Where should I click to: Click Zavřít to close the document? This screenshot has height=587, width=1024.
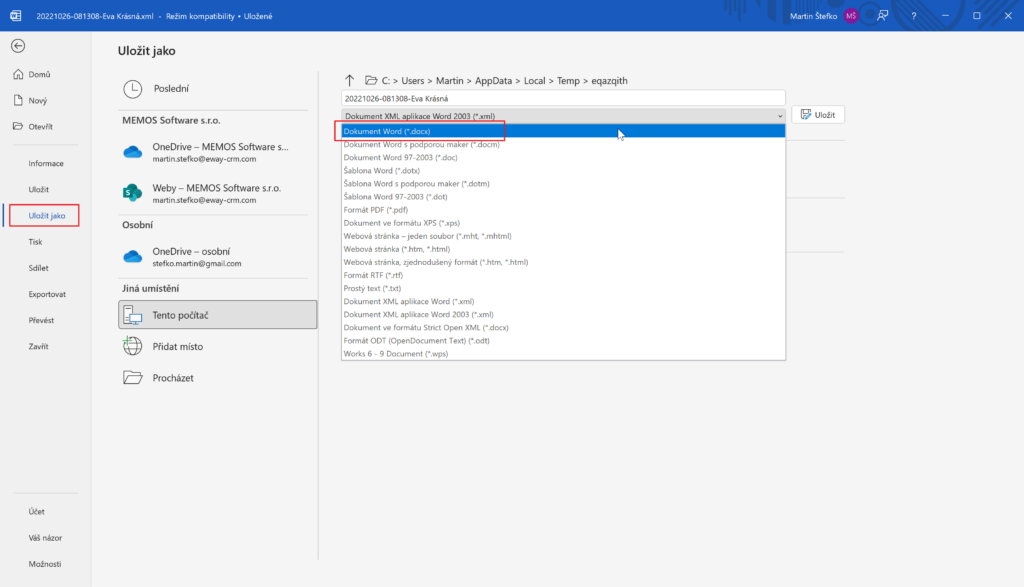(x=39, y=346)
